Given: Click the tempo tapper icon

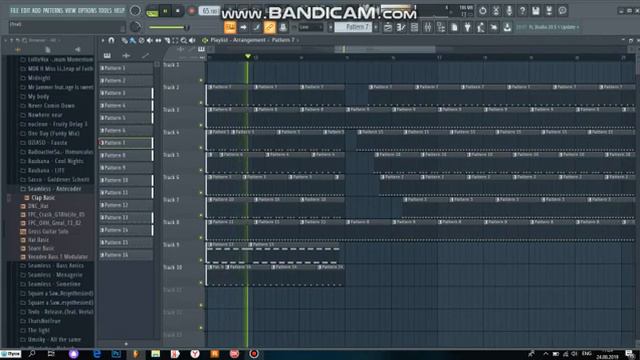Looking at the screenshot, I should coord(481,27).
